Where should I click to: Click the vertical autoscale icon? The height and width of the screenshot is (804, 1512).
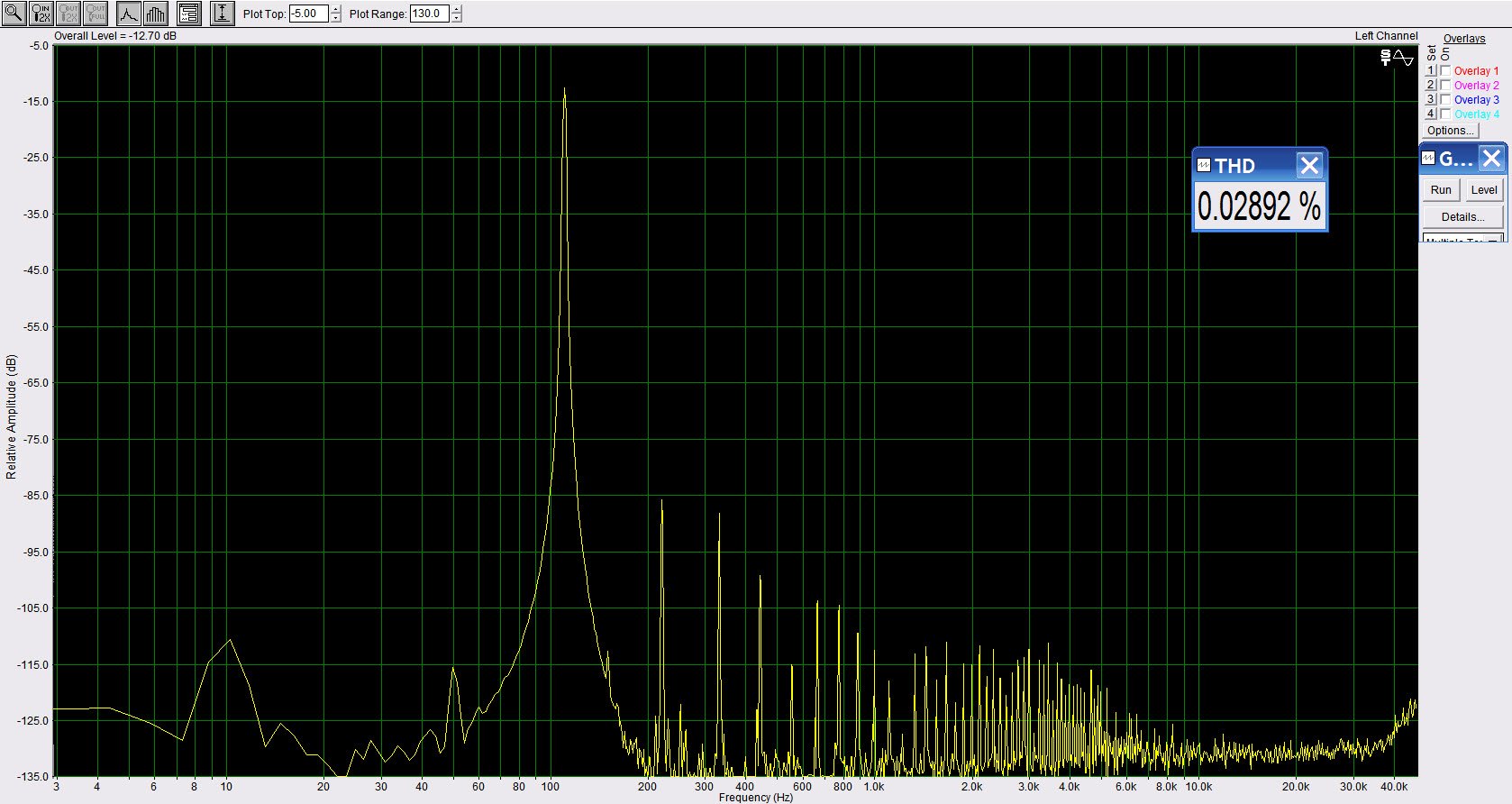222,13
